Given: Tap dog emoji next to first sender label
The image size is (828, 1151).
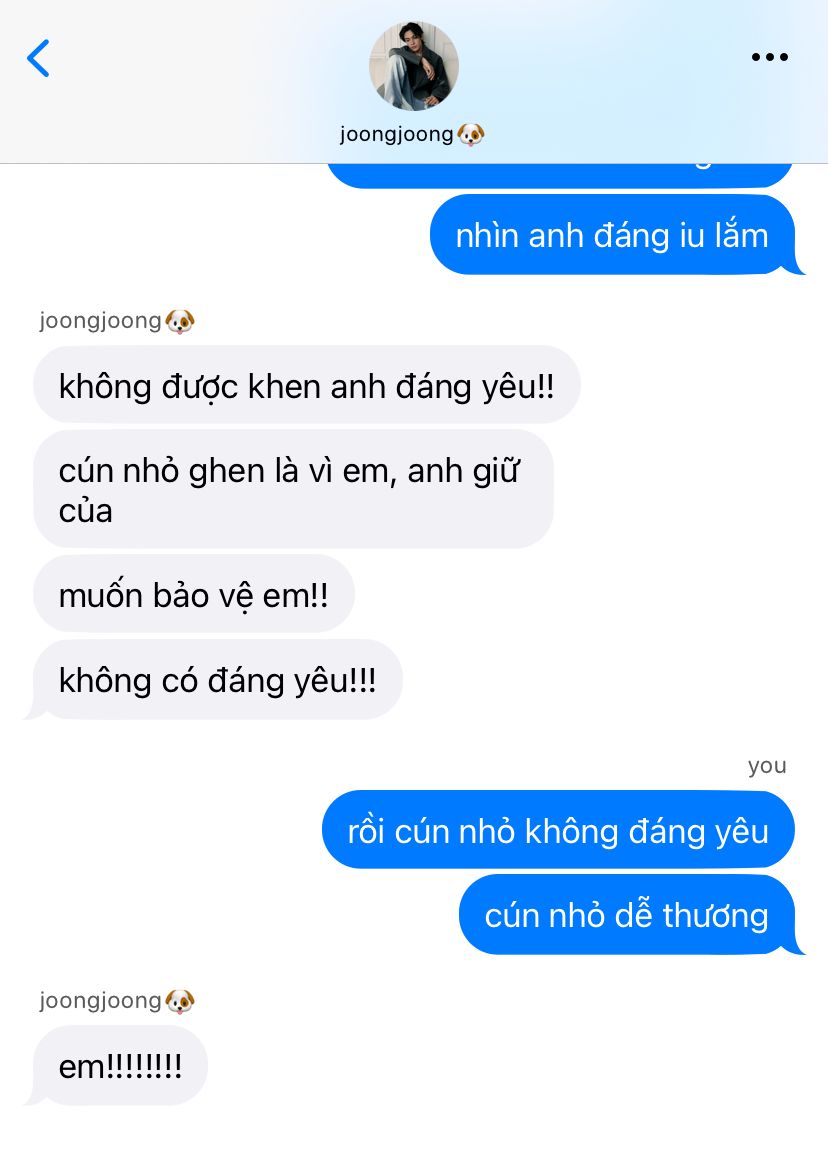Looking at the screenshot, I should (x=180, y=322).
